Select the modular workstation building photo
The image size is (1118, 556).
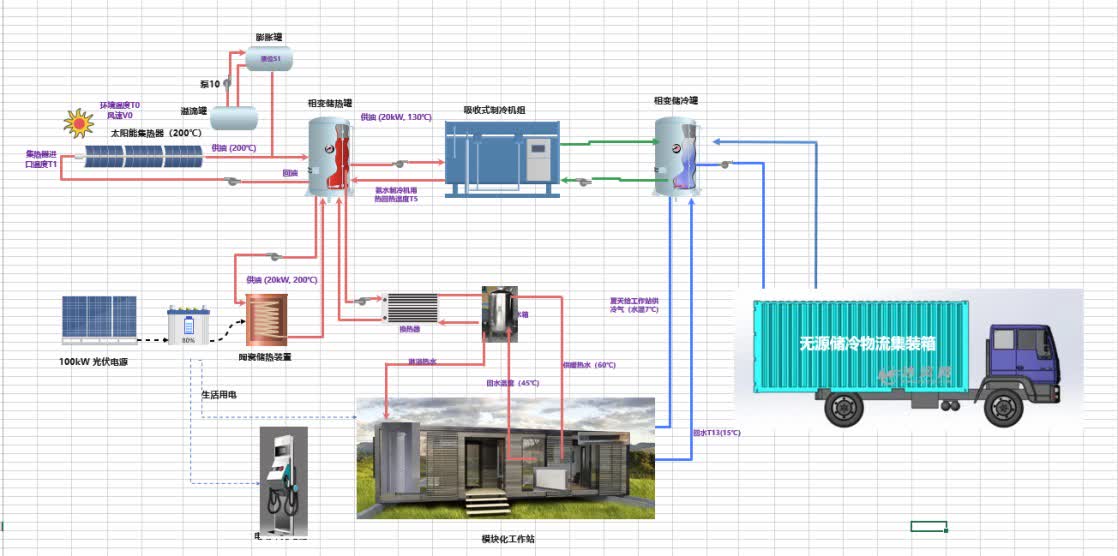click(x=506, y=458)
